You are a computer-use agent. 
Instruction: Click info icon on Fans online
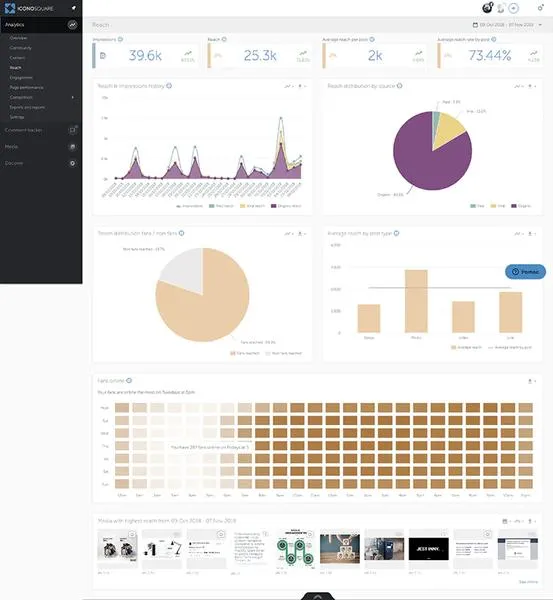[129, 380]
